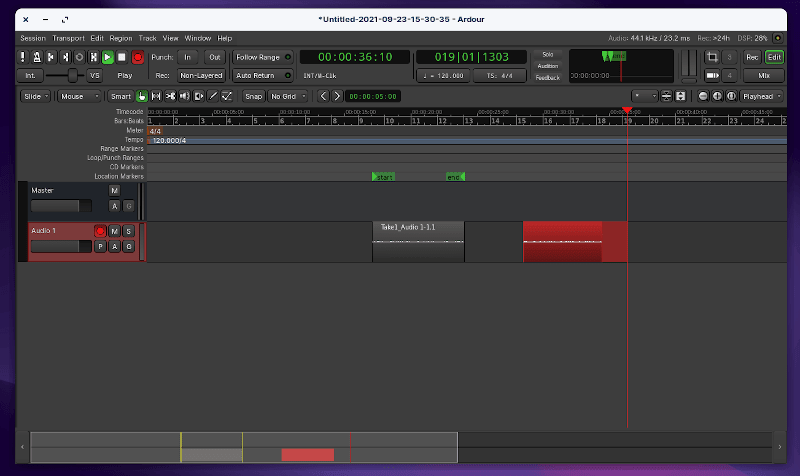Toggle the metronome click icon

pyautogui.click(x=37, y=58)
